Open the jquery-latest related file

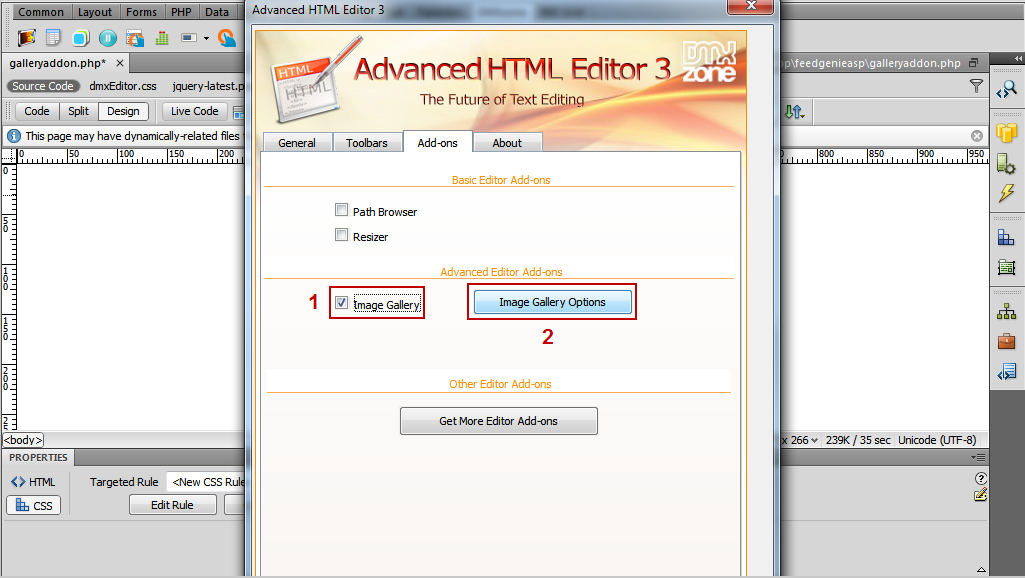coord(208,86)
